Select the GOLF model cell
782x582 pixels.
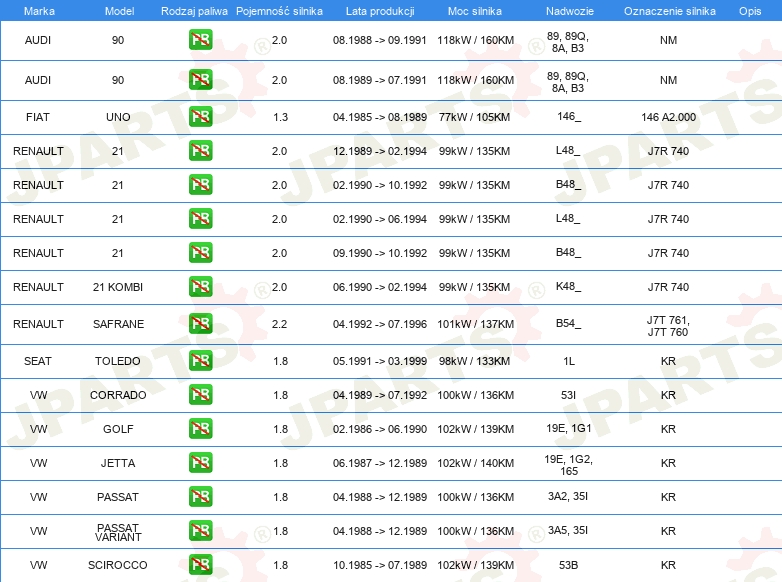point(118,429)
